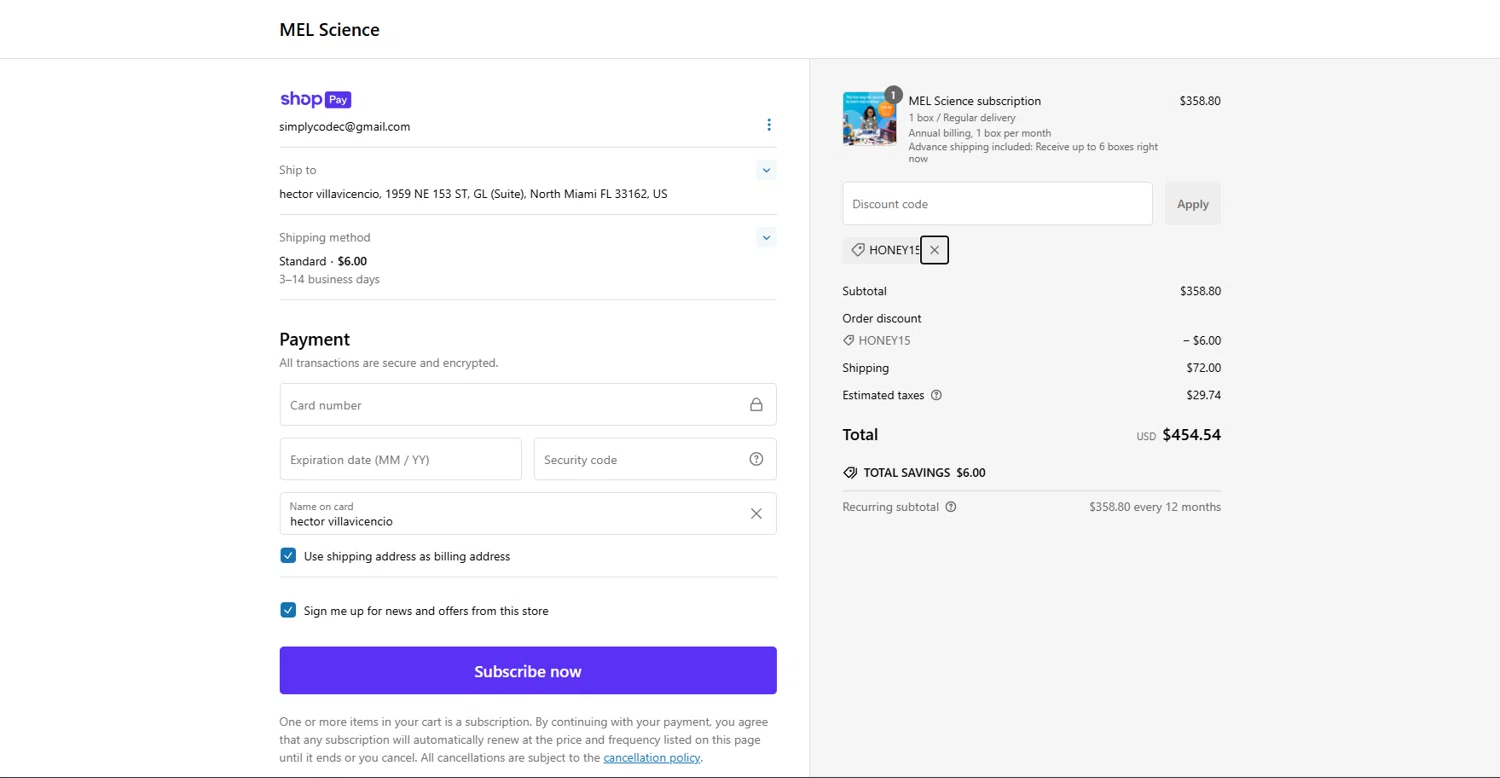Click the Shop Pay logo
The width and height of the screenshot is (1500, 778).
tap(315, 99)
